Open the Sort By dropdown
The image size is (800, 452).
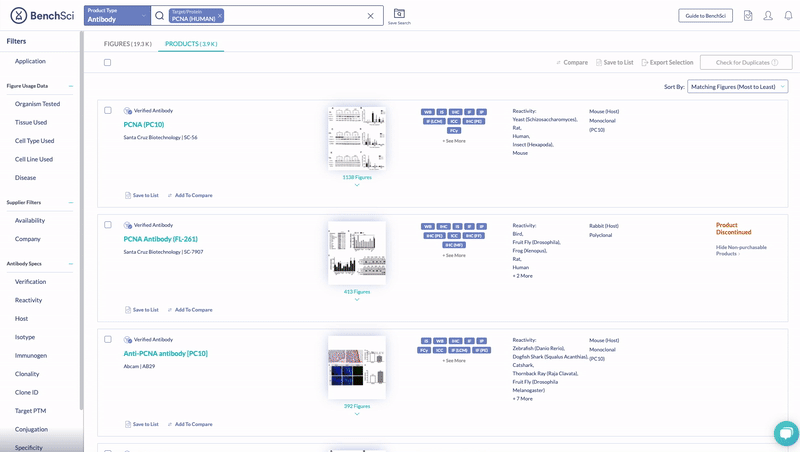tap(737, 87)
